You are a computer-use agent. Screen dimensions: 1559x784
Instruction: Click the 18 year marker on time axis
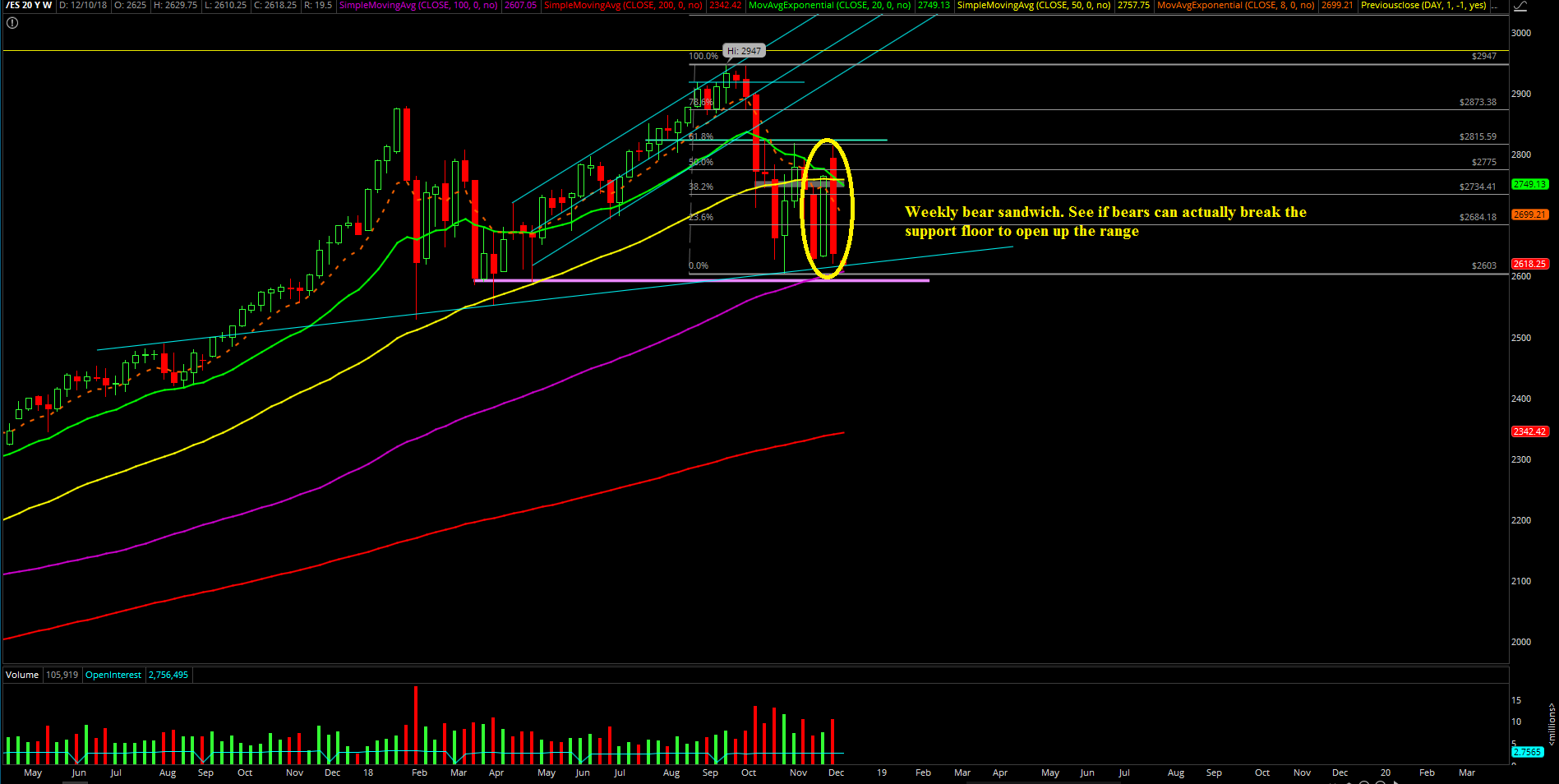click(x=368, y=772)
